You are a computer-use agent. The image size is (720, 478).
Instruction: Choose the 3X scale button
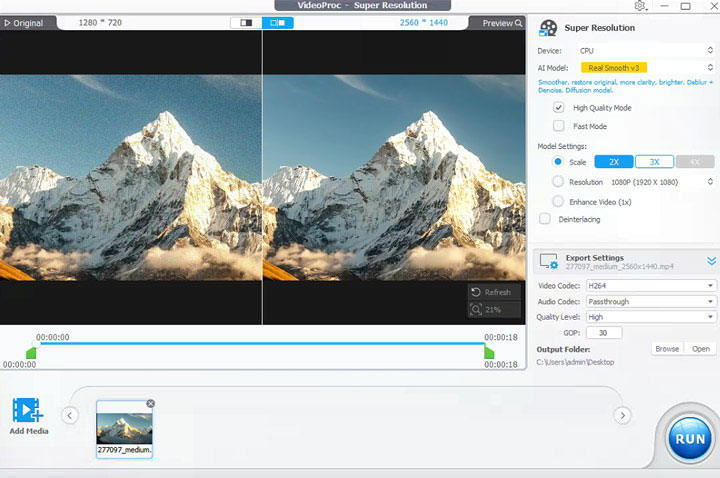tap(654, 162)
